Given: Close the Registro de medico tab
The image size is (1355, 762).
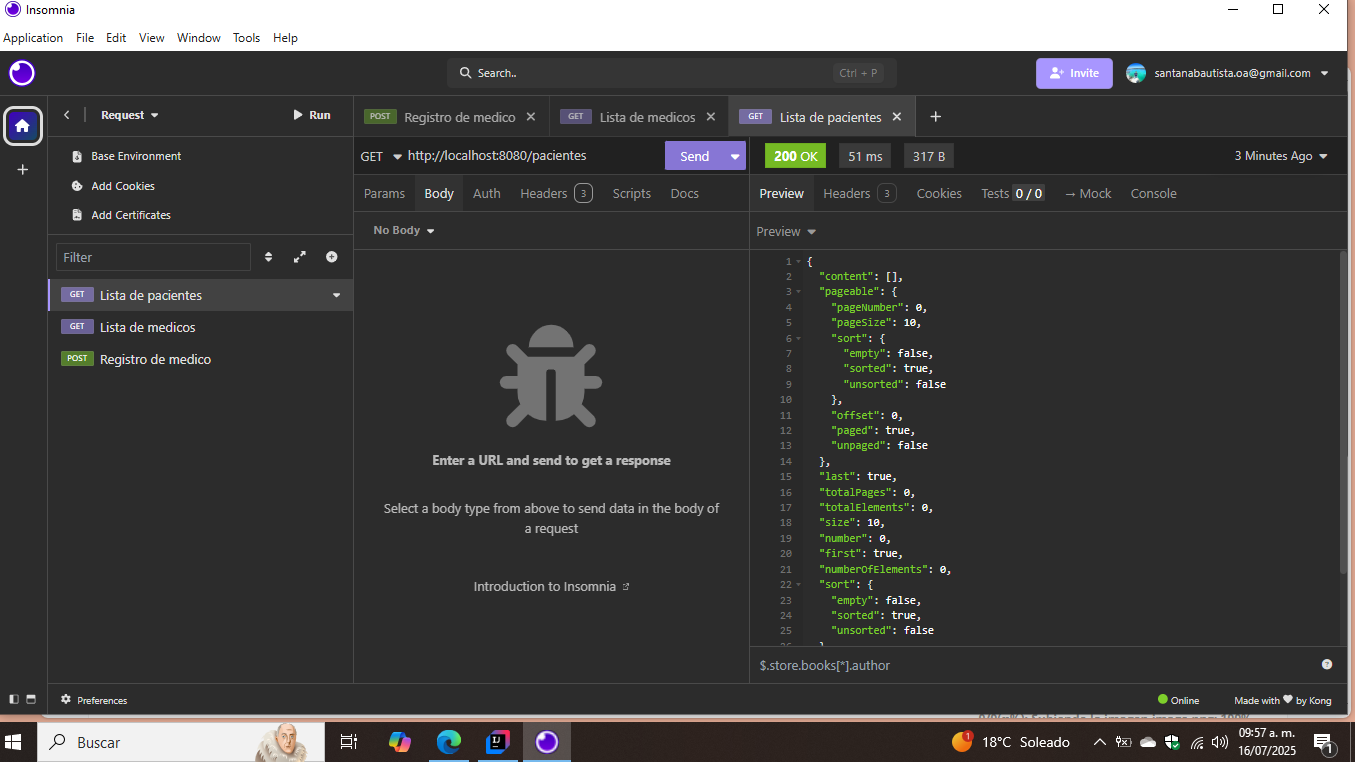Looking at the screenshot, I should [x=531, y=117].
